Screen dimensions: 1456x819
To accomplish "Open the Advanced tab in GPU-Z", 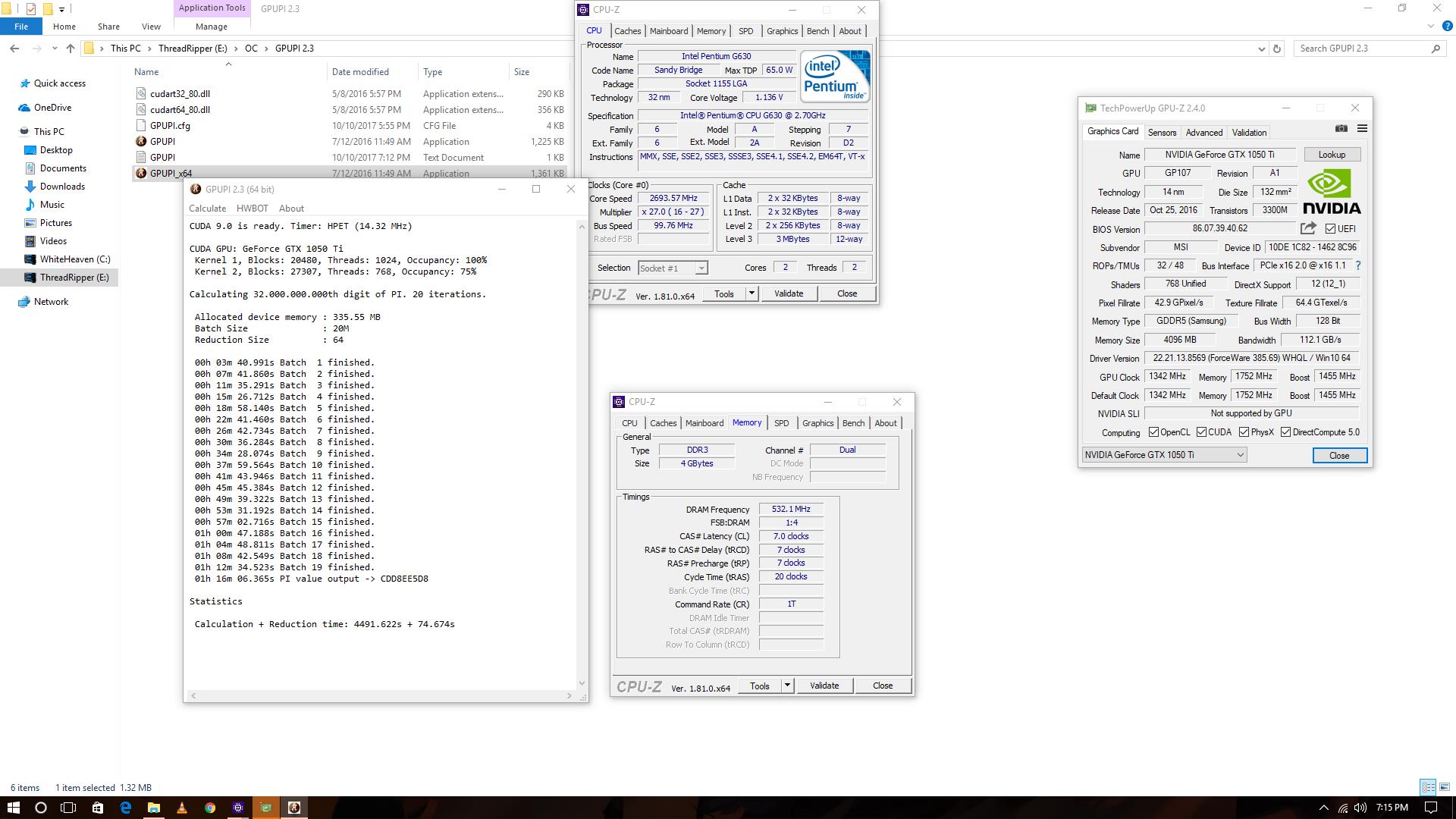I will (1204, 133).
